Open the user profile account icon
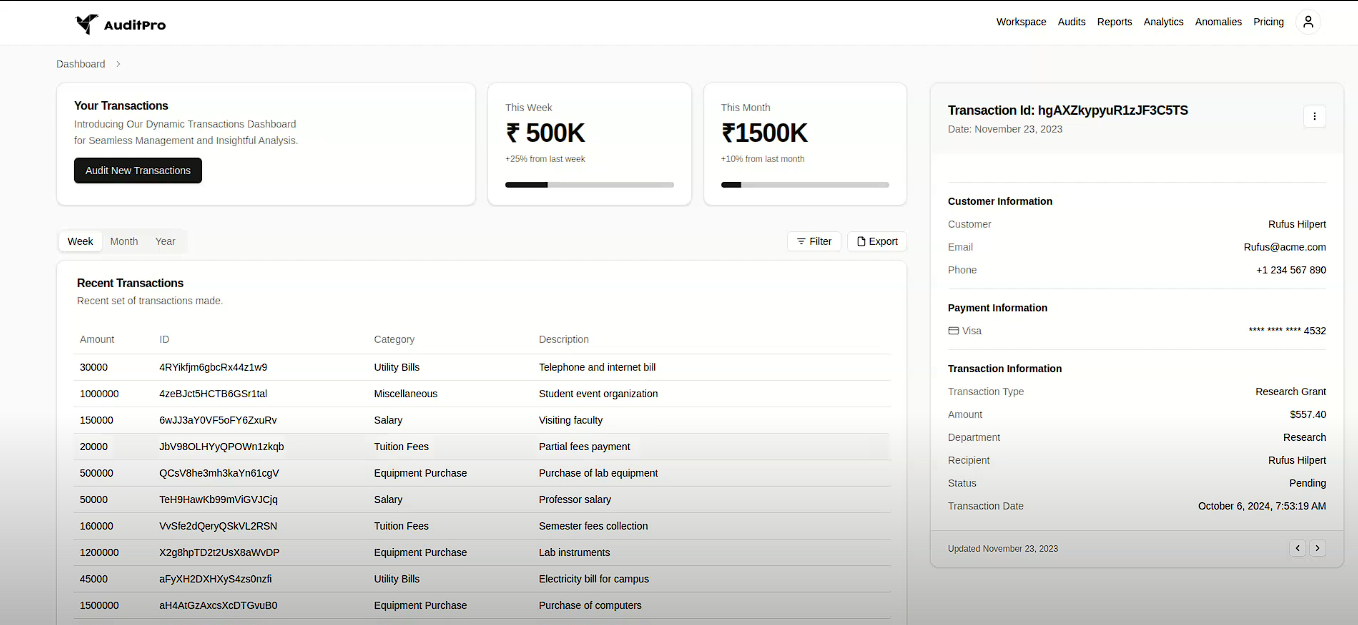The image size is (1358, 625). (1308, 21)
